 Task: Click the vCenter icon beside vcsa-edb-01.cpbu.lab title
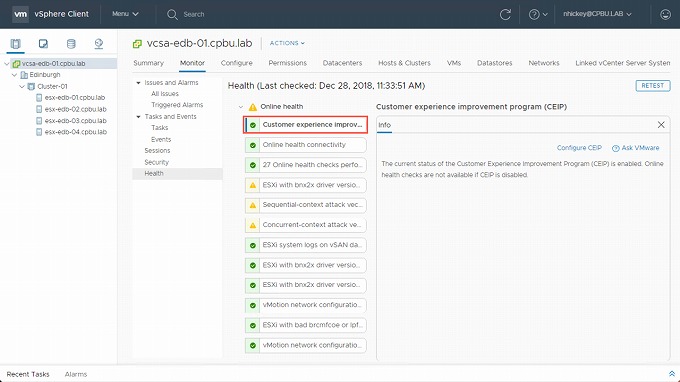pos(137,43)
